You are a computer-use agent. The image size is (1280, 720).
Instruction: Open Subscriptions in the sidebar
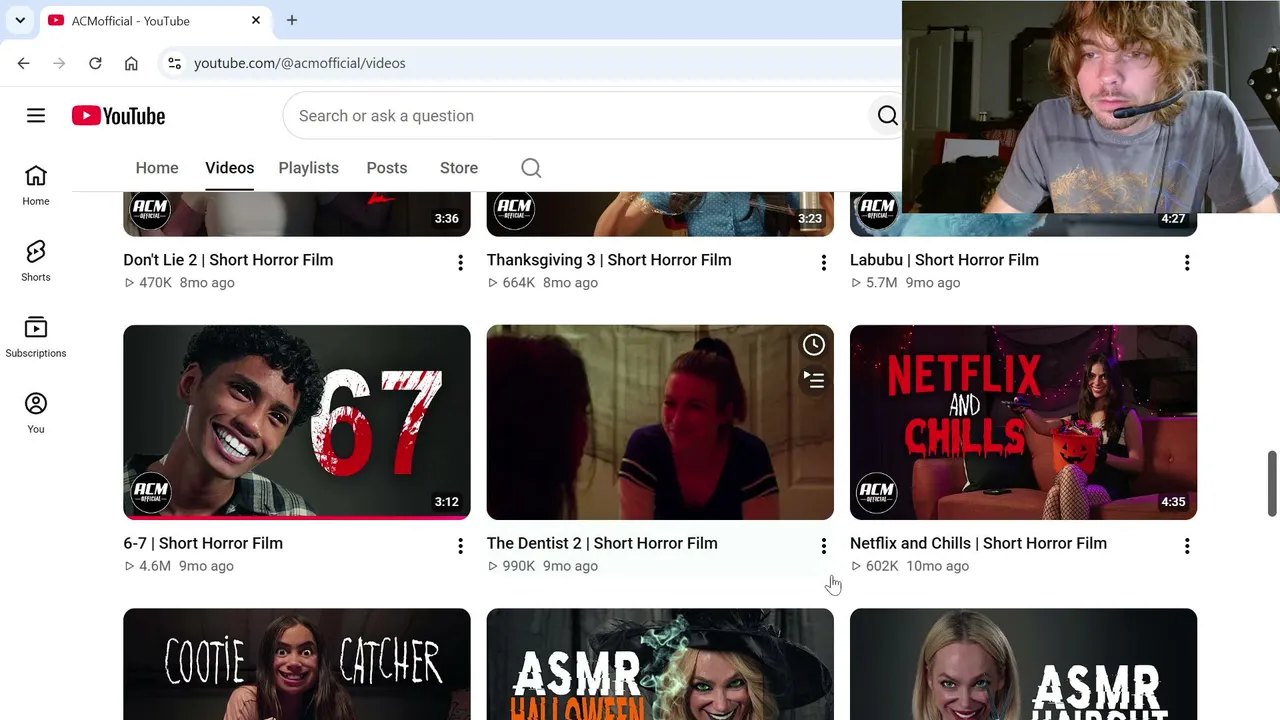[x=36, y=338]
